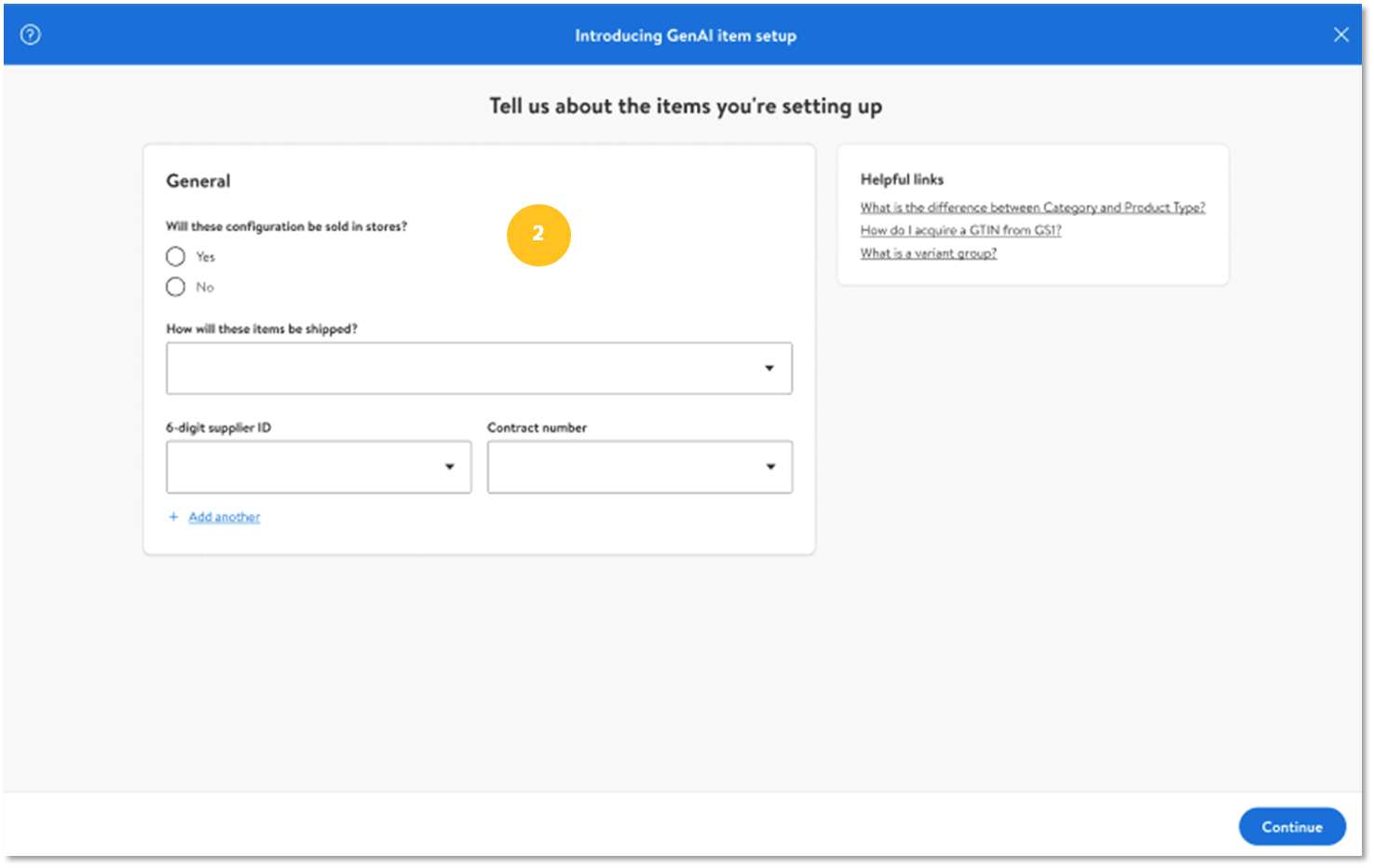Select Yes for sold in stores
This screenshot has height=868, width=1374.
[176, 257]
